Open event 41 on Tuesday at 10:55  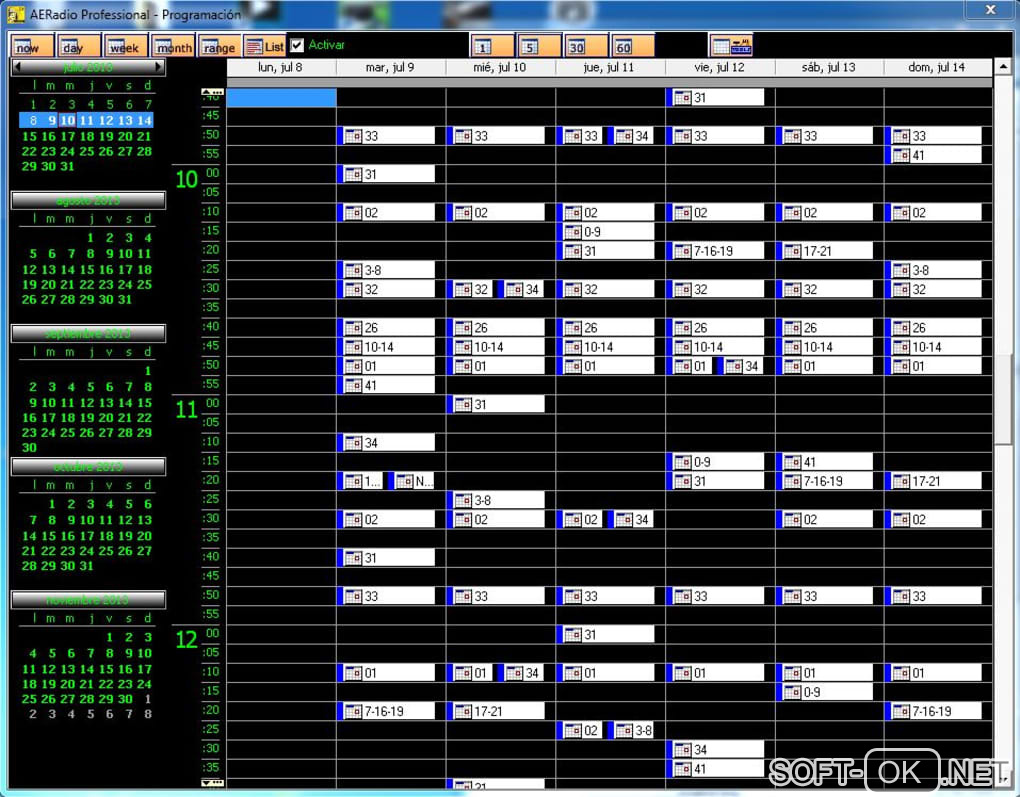tap(386, 385)
